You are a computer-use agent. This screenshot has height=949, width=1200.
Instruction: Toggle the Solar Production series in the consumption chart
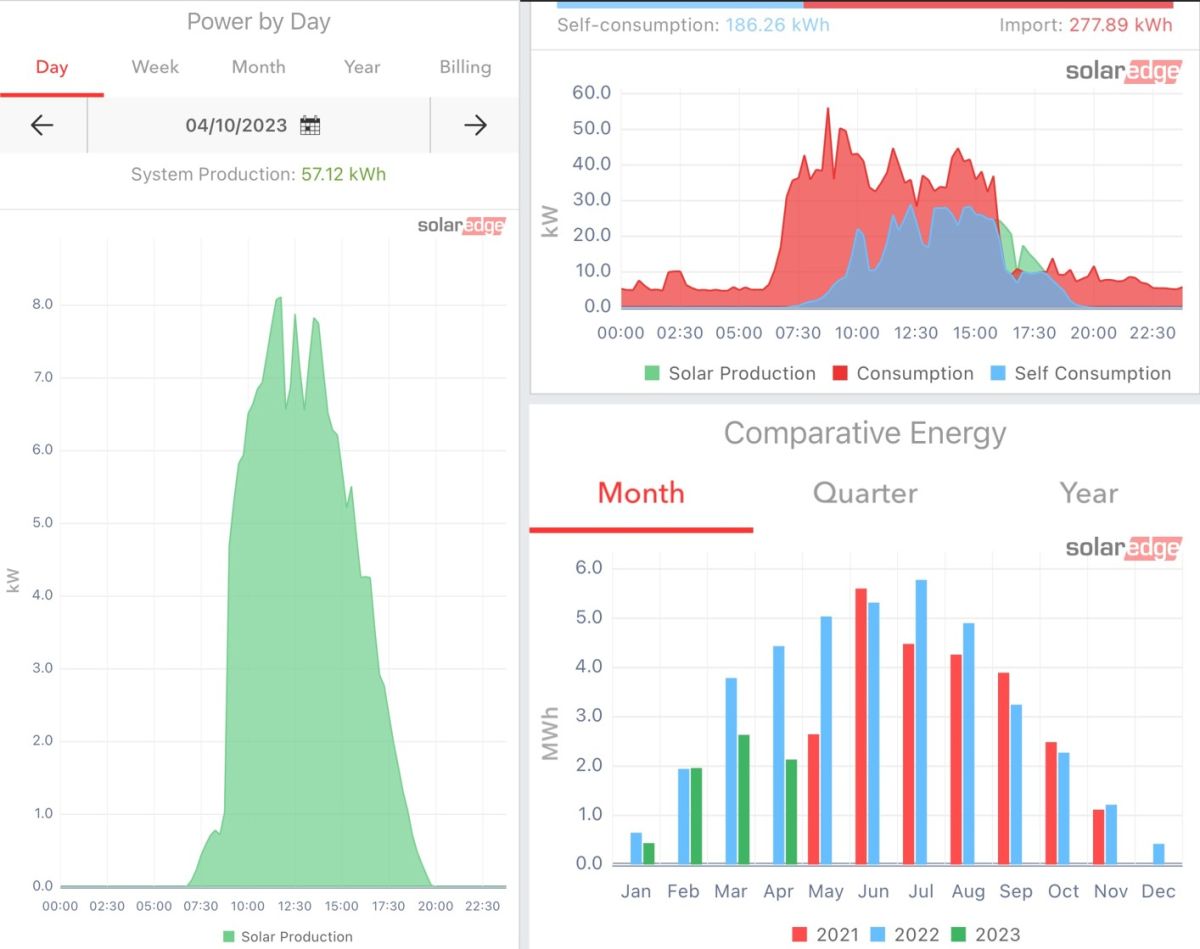tap(731, 374)
